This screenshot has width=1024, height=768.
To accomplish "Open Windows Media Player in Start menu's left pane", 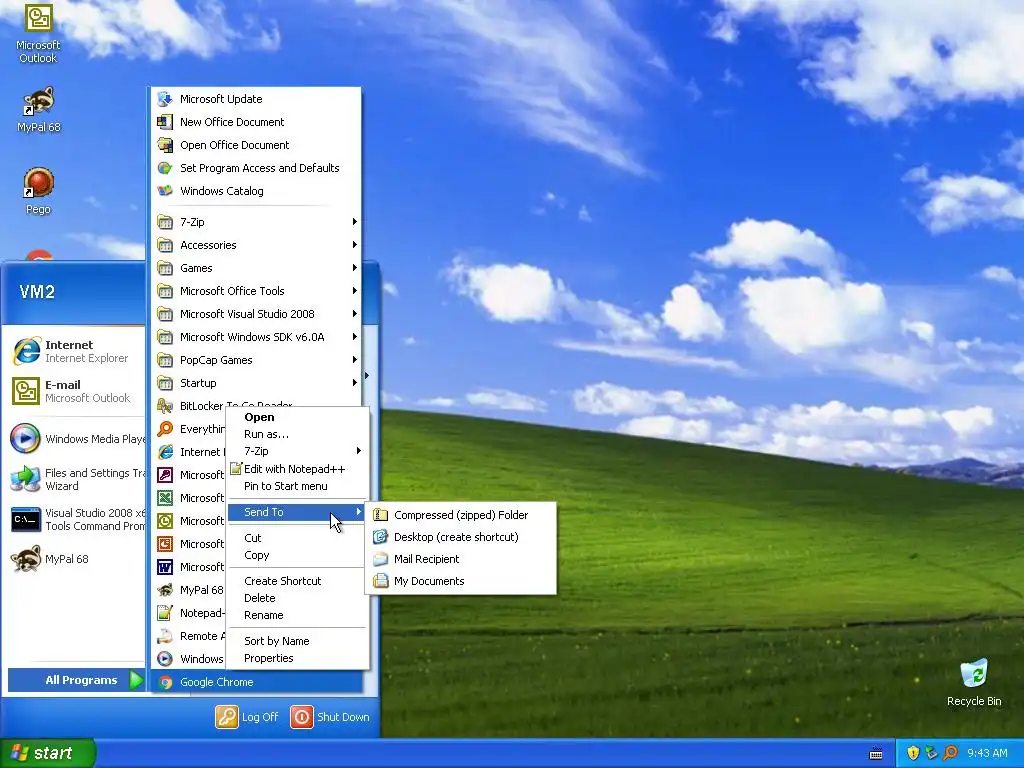I will click(x=77, y=439).
